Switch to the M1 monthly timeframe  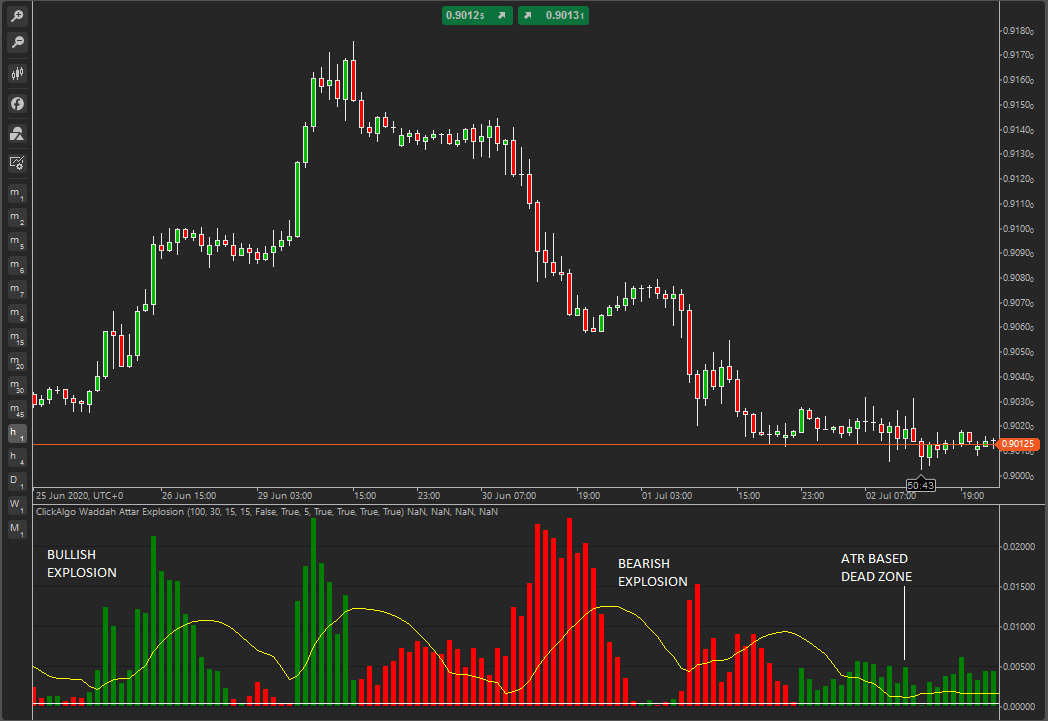[16, 530]
